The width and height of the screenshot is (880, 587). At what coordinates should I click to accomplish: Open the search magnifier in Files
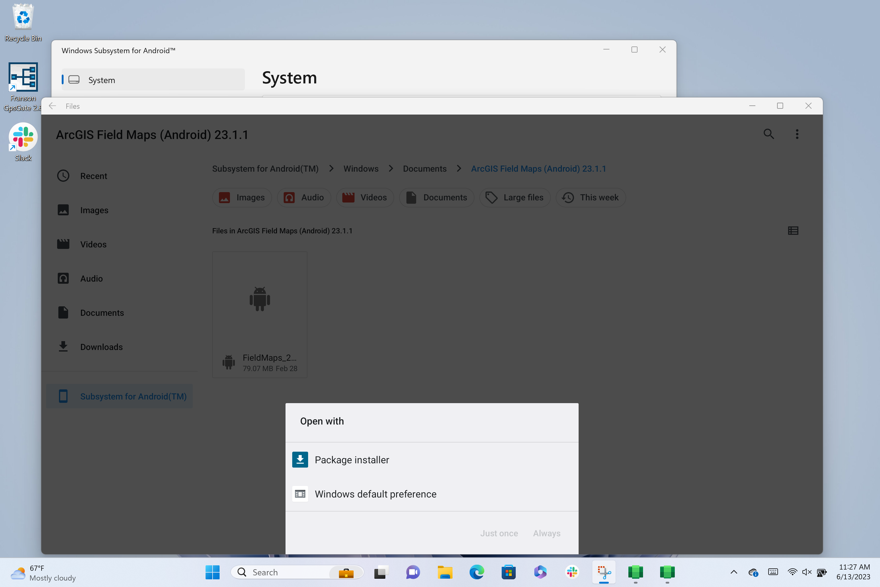[768, 134]
